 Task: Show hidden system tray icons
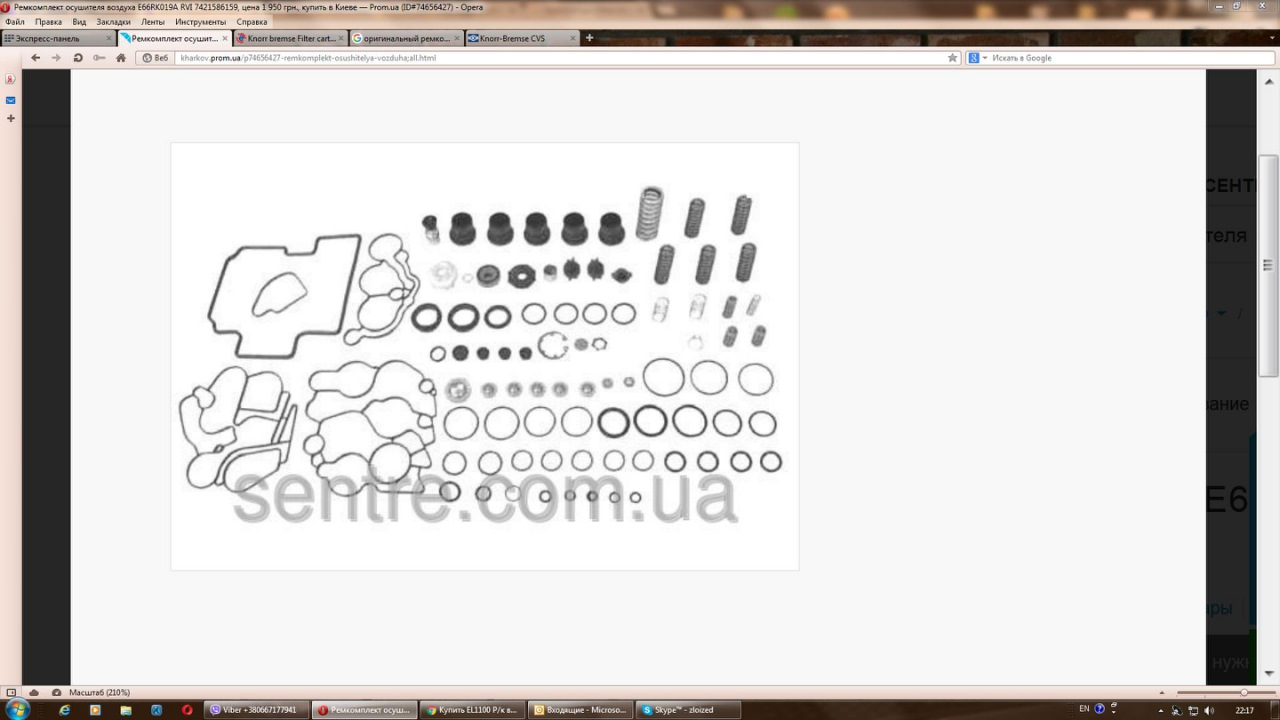[x=1162, y=710]
